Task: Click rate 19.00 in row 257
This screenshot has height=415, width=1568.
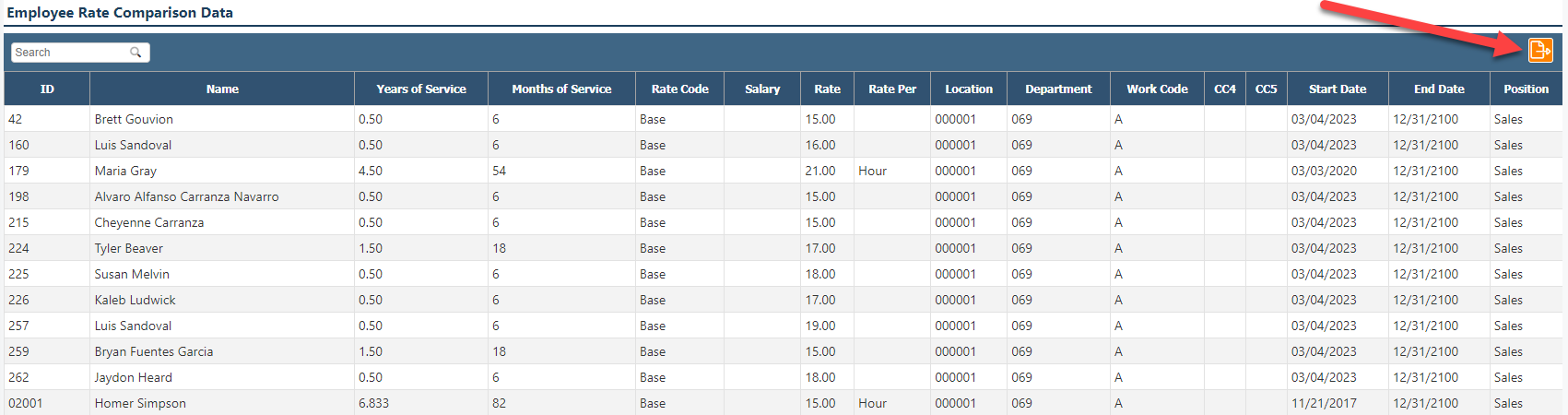Action: click(820, 326)
